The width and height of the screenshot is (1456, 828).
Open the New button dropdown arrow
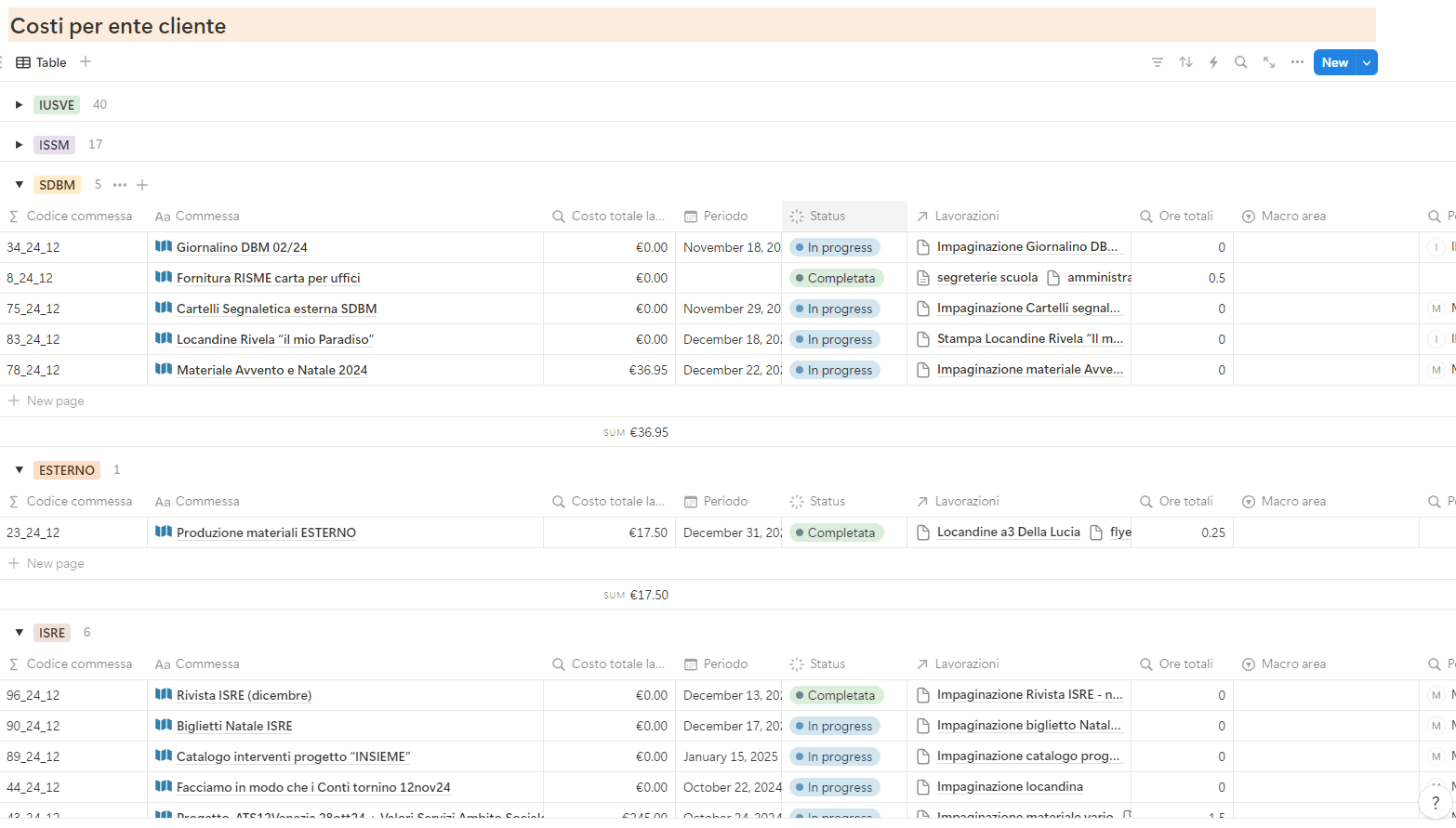pyautogui.click(x=1367, y=62)
